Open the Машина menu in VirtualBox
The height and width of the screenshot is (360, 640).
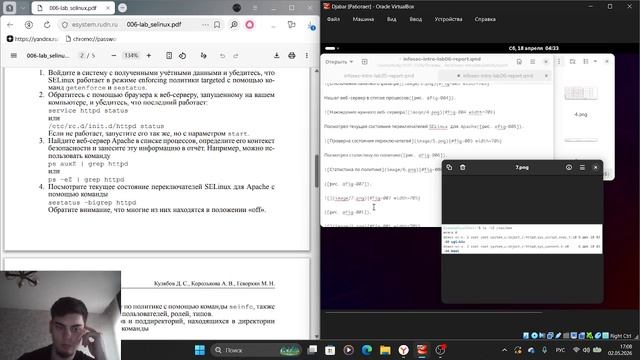click(363, 19)
